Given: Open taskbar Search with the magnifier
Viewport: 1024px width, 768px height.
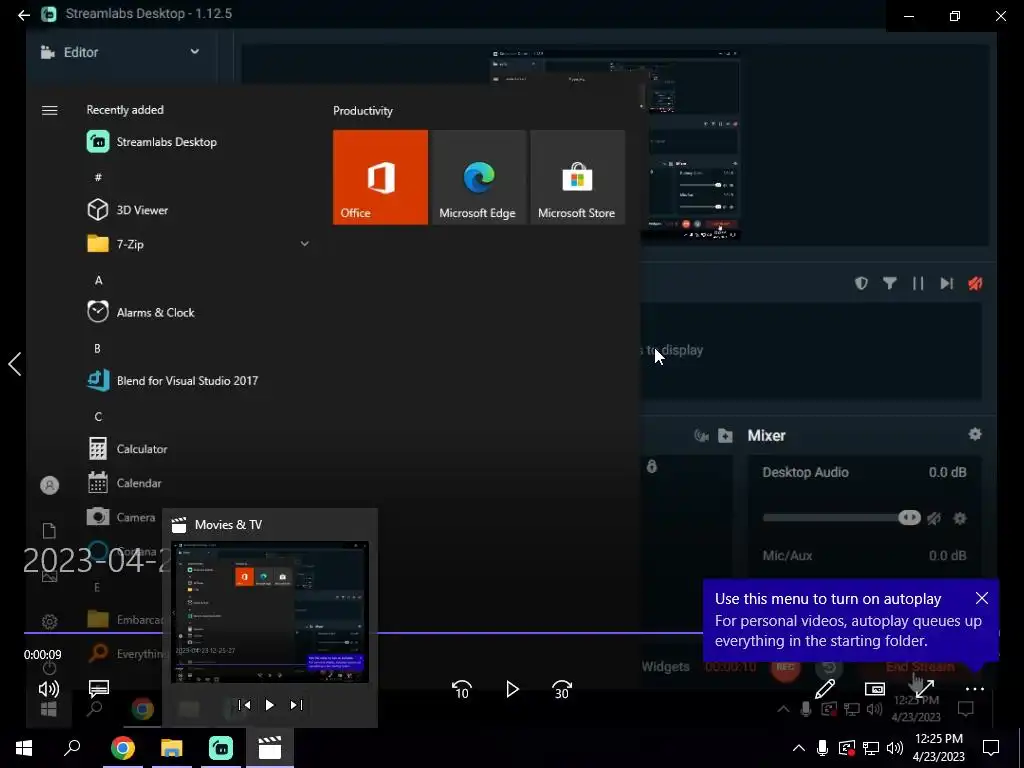Looking at the screenshot, I should click(x=72, y=748).
